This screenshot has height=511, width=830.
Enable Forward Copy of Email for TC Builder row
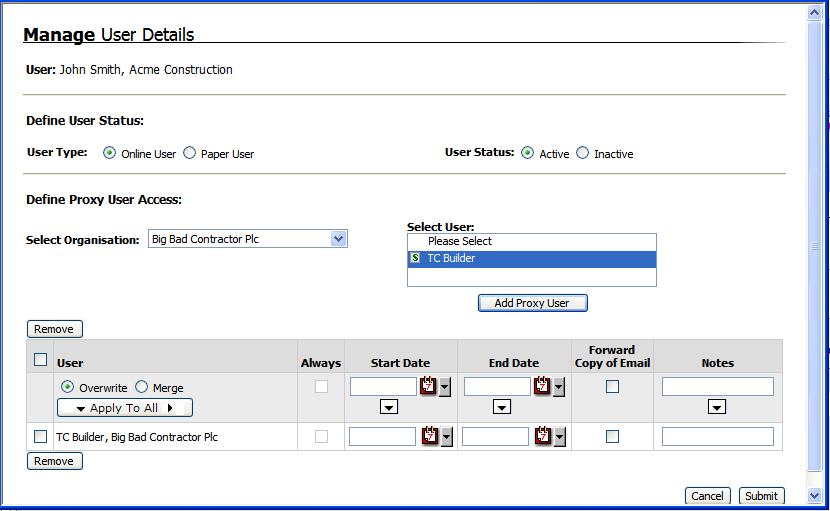(x=612, y=436)
